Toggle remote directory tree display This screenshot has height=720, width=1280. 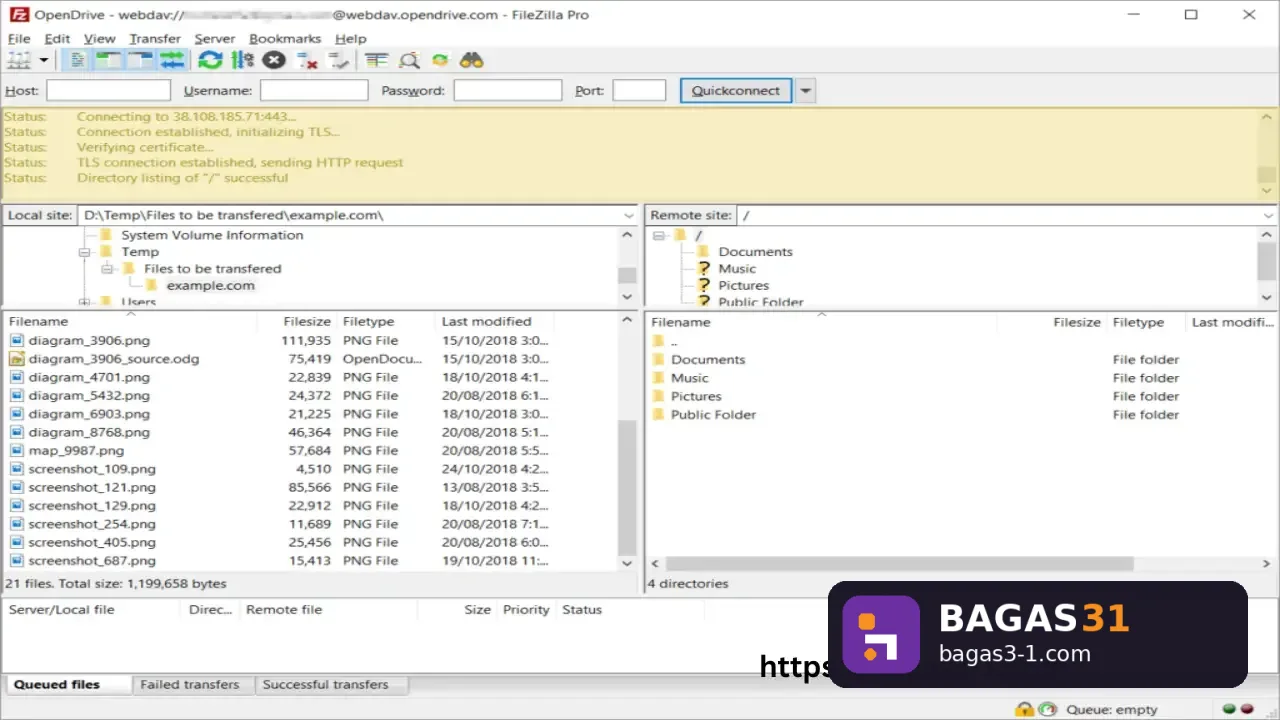pyautogui.click(x=140, y=60)
